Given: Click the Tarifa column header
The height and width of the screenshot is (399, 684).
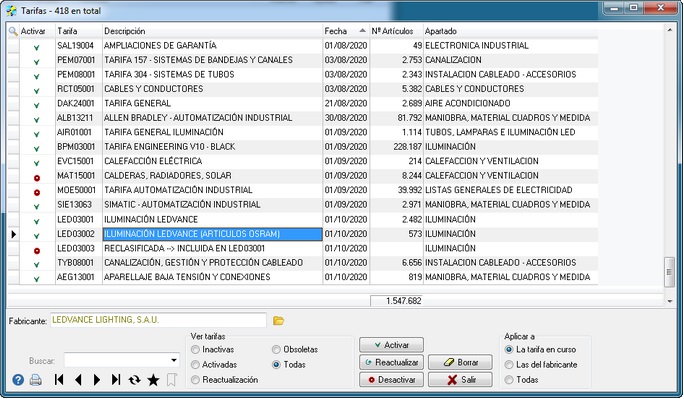Looking at the screenshot, I should click(79, 31).
